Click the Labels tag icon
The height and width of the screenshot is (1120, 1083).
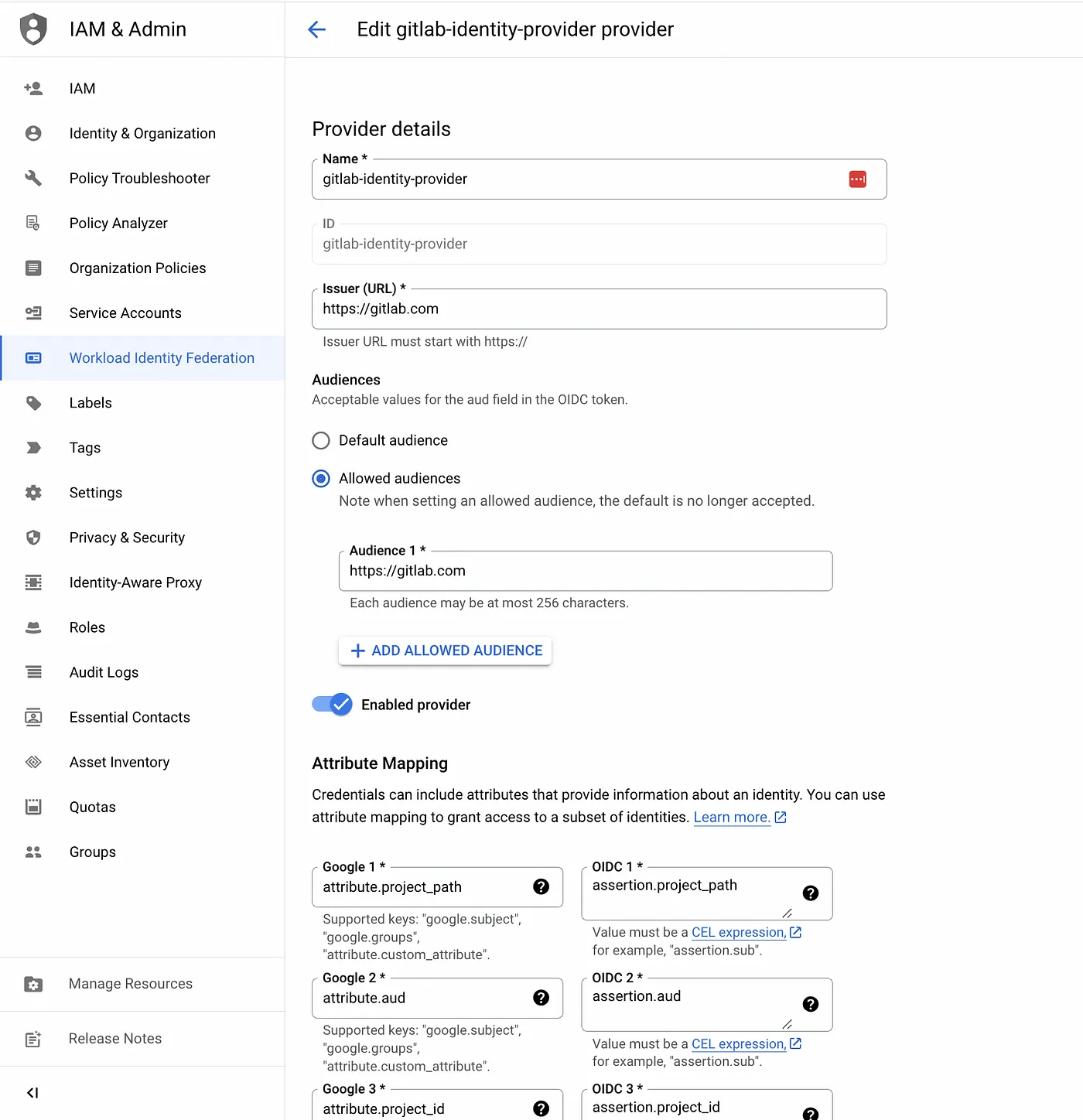coord(33,402)
